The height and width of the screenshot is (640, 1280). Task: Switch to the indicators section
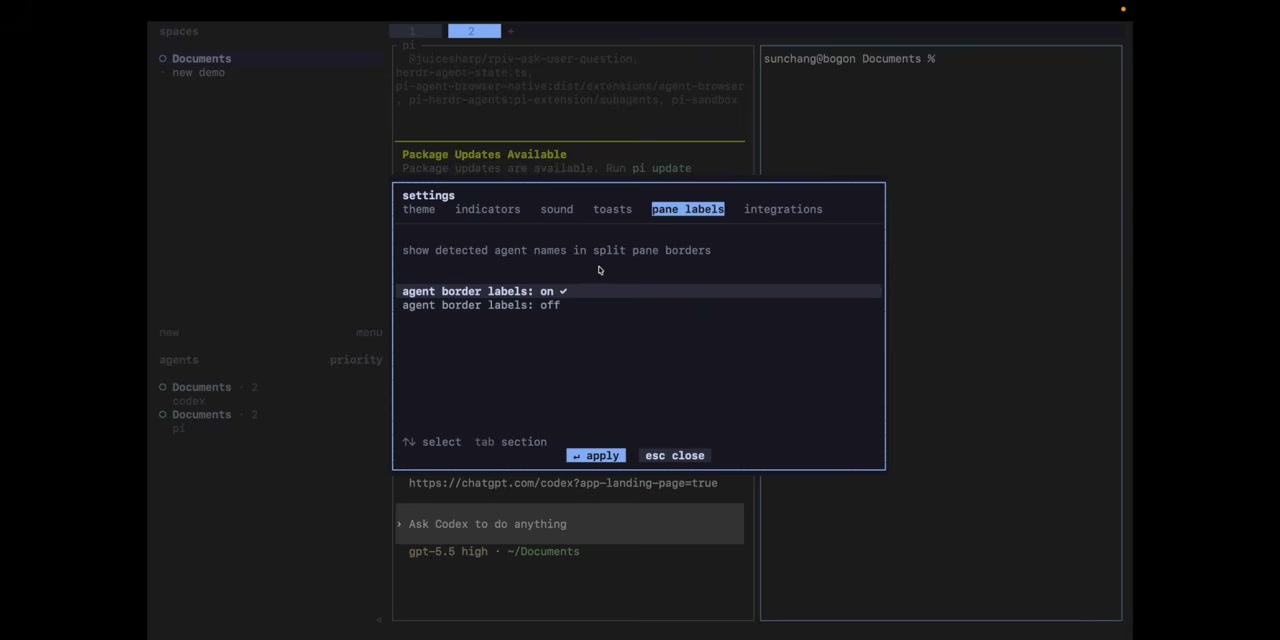(x=487, y=209)
